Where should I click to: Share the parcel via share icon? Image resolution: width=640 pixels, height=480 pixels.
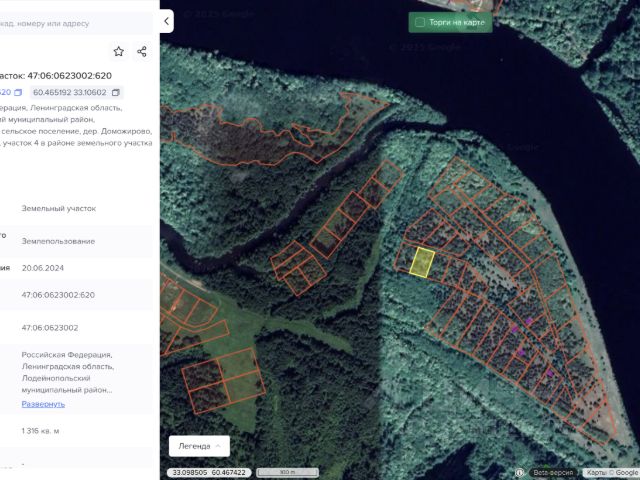(x=142, y=51)
